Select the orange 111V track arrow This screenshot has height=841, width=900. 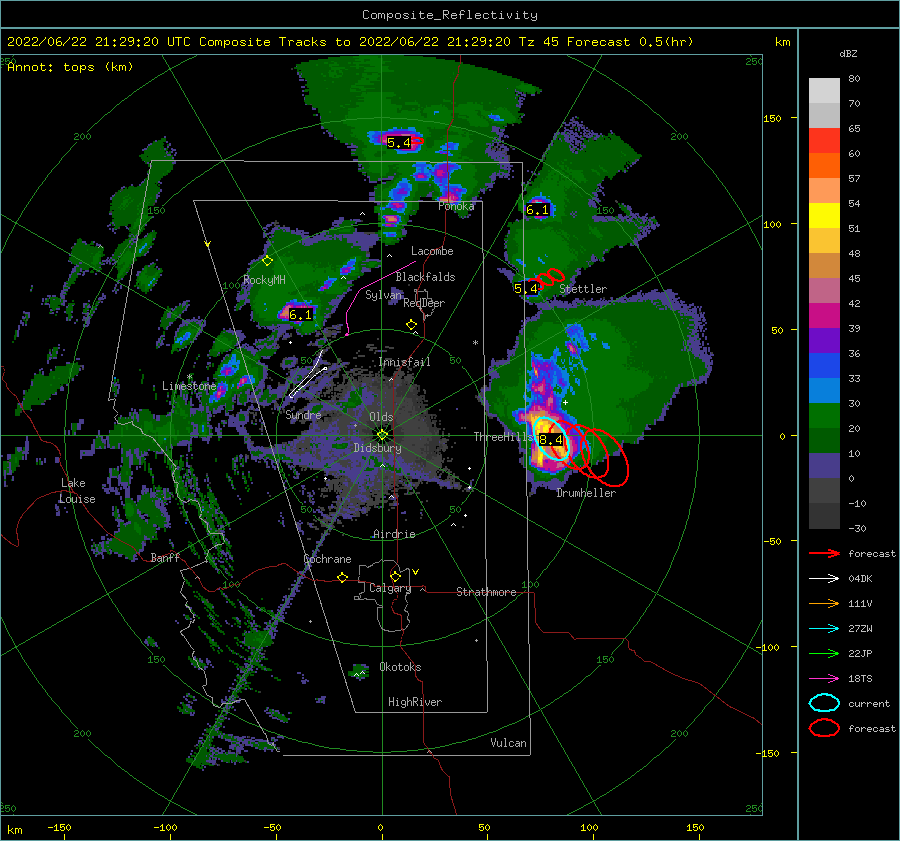click(824, 603)
